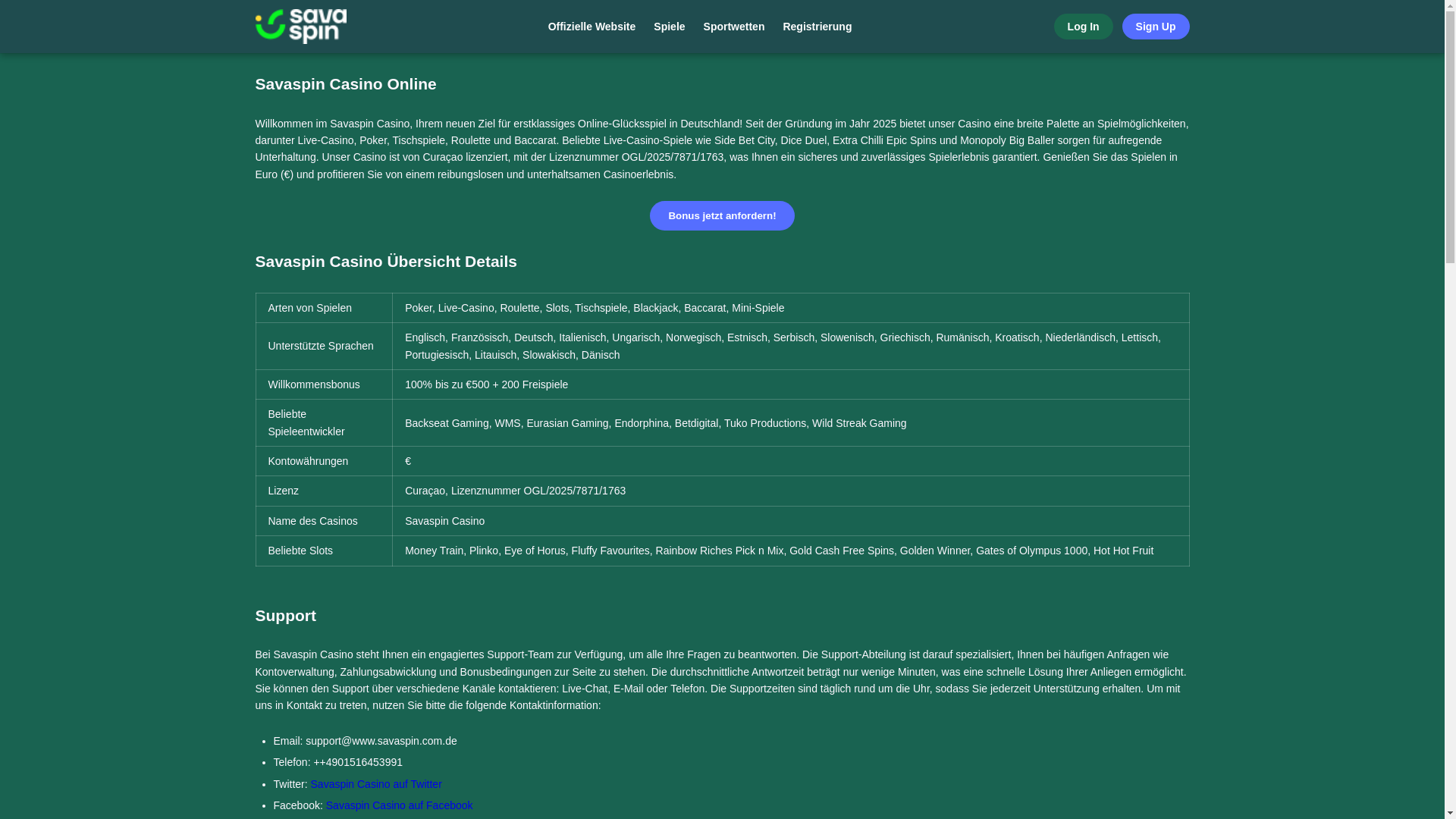Open the Registrierung nav link
The image size is (1456, 819).
tap(817, 27)
